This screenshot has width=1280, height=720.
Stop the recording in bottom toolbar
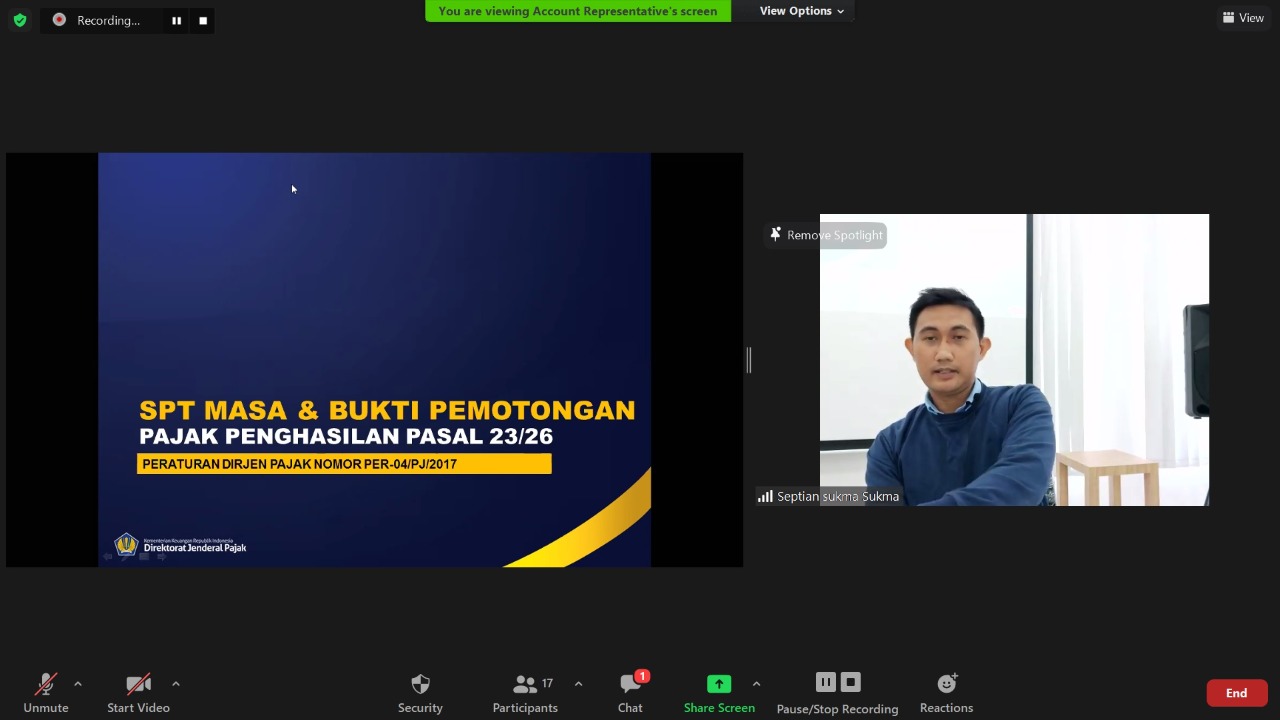click(x=851, y=682)
